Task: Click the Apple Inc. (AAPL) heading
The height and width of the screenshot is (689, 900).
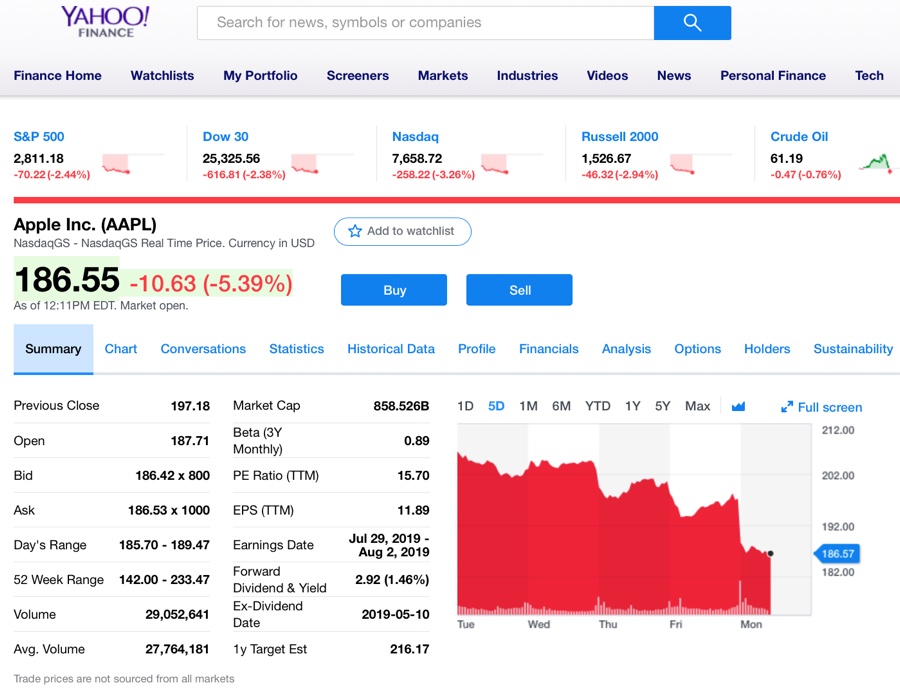Action: pyautogui.click(x=85, y=224)
